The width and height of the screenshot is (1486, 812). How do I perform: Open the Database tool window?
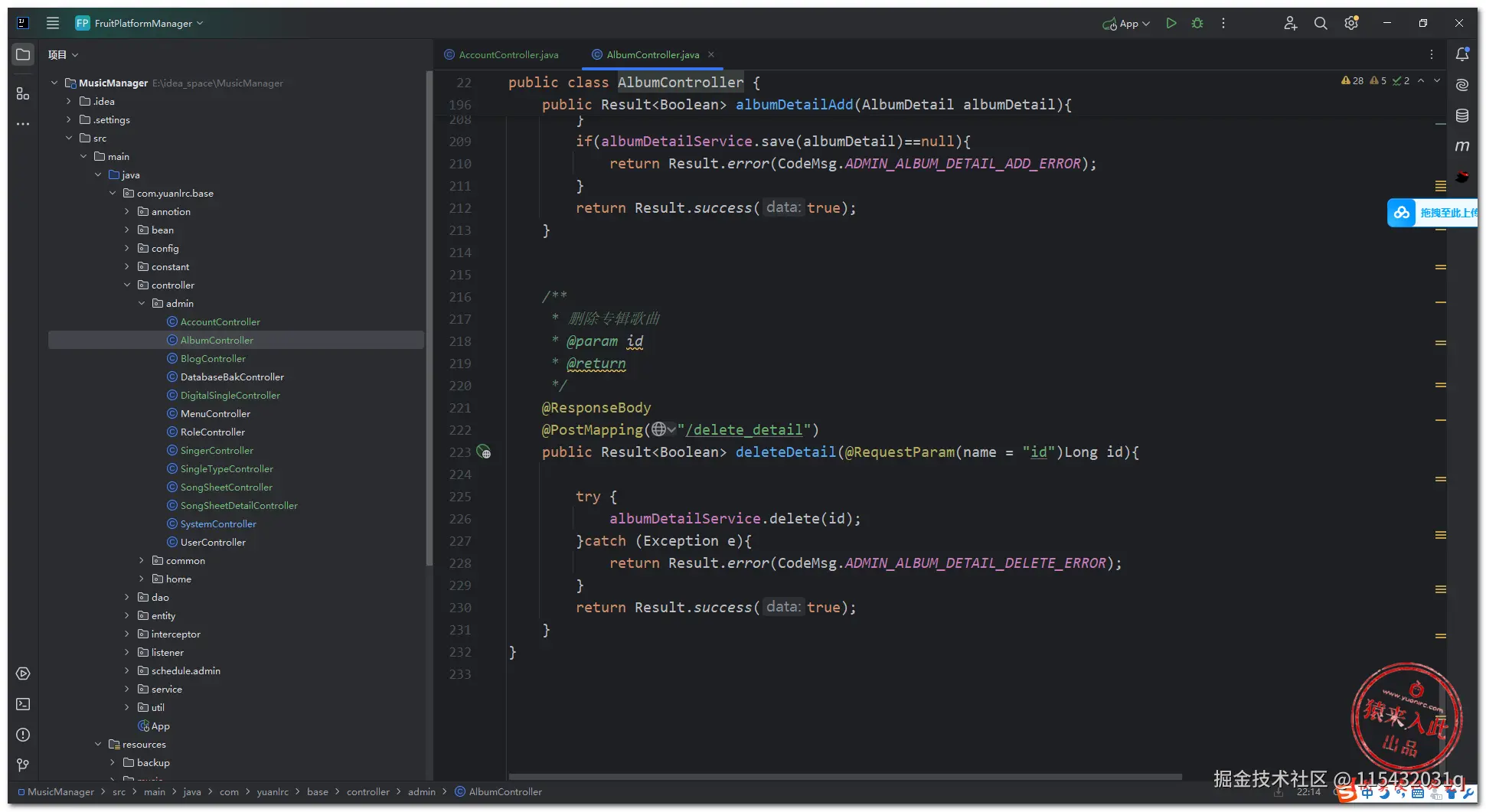click(1462, 116)
